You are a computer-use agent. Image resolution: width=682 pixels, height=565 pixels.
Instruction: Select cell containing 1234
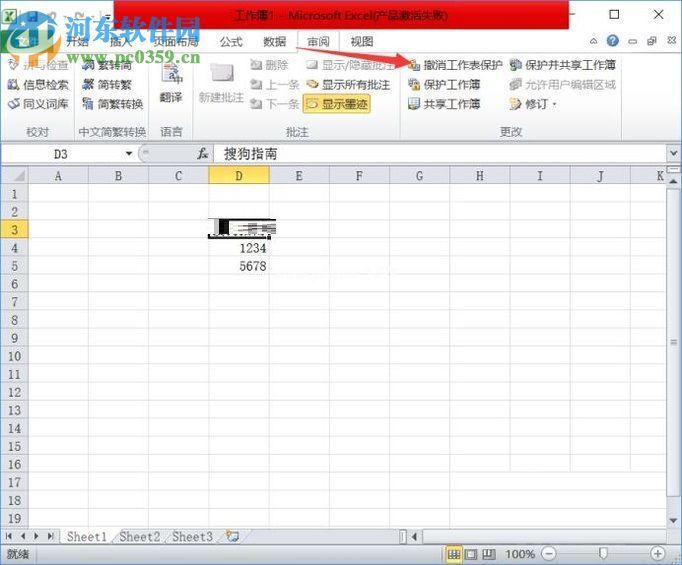[x=239, y=248]
